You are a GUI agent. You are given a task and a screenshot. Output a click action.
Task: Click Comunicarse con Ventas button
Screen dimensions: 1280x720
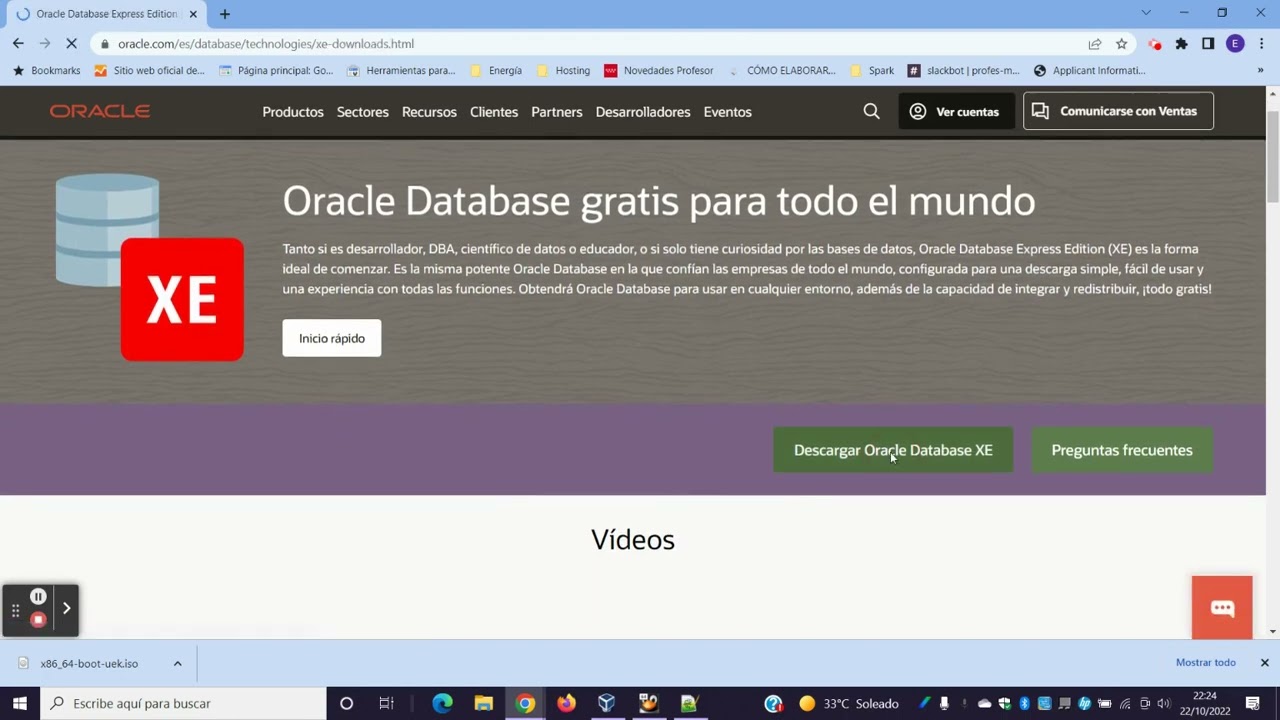[1118, 111]
